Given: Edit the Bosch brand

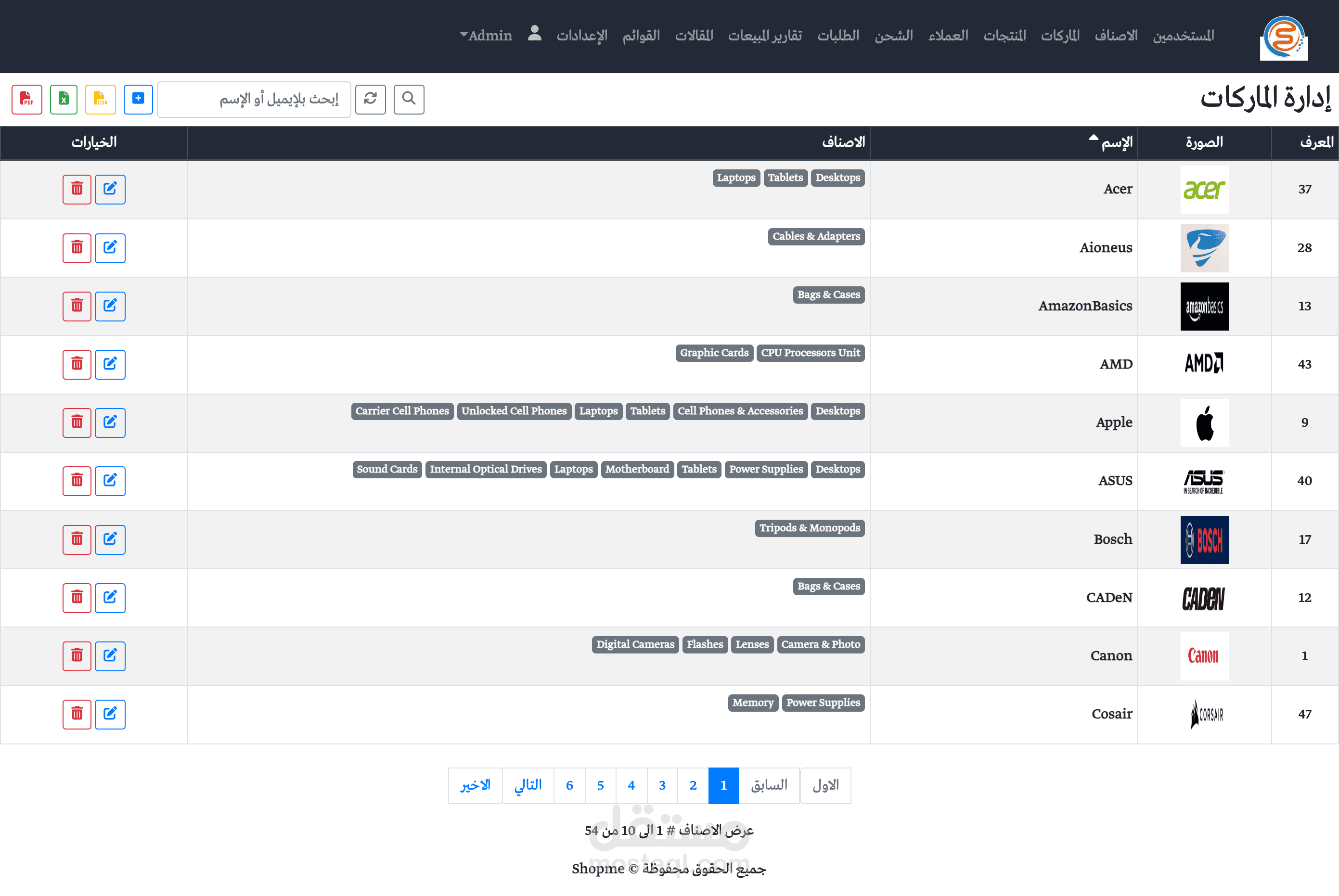Looking at the screenshot, I should click(110, 539).
